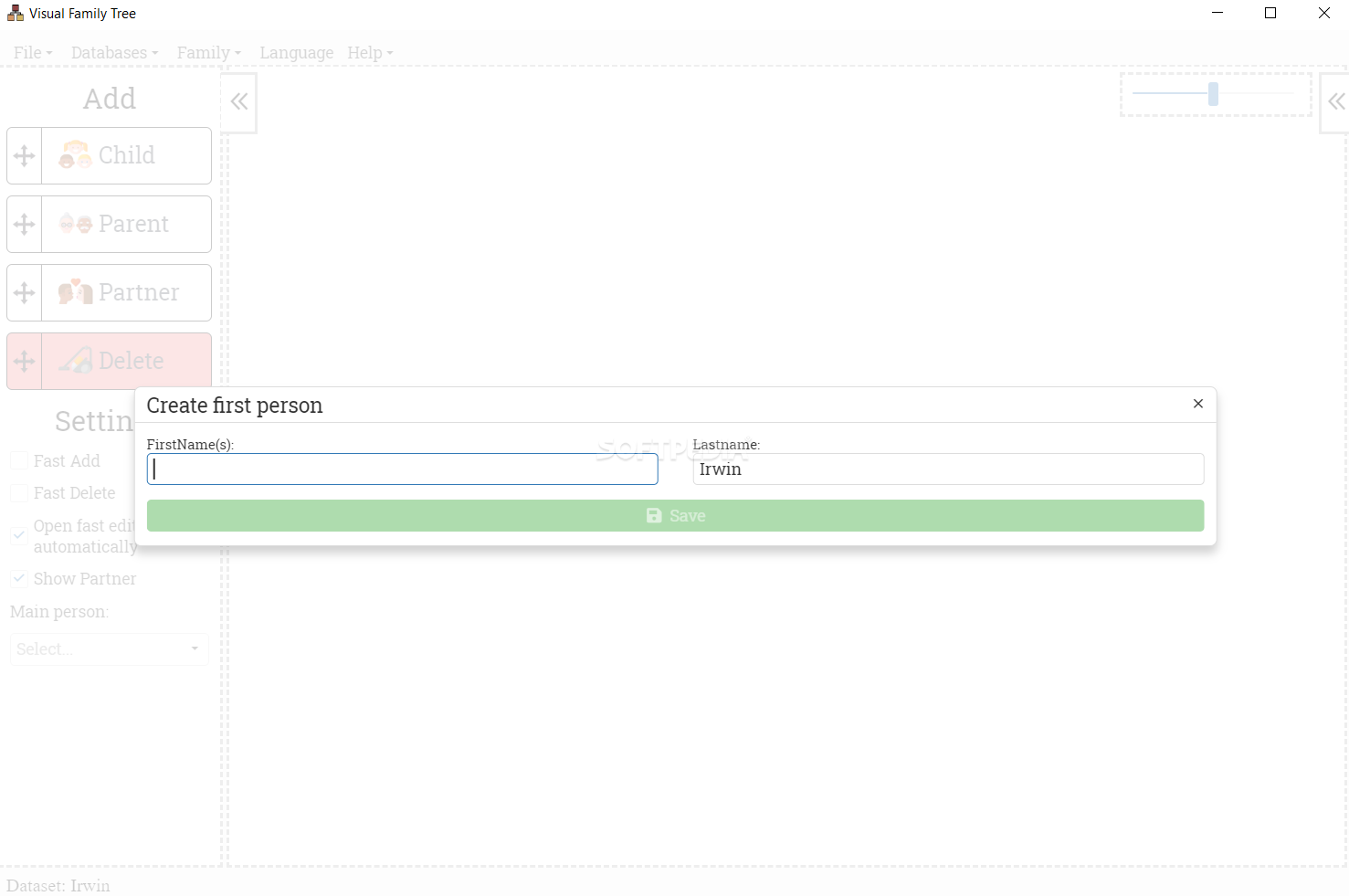Click the Partner add button

click(x=127, y=293)
